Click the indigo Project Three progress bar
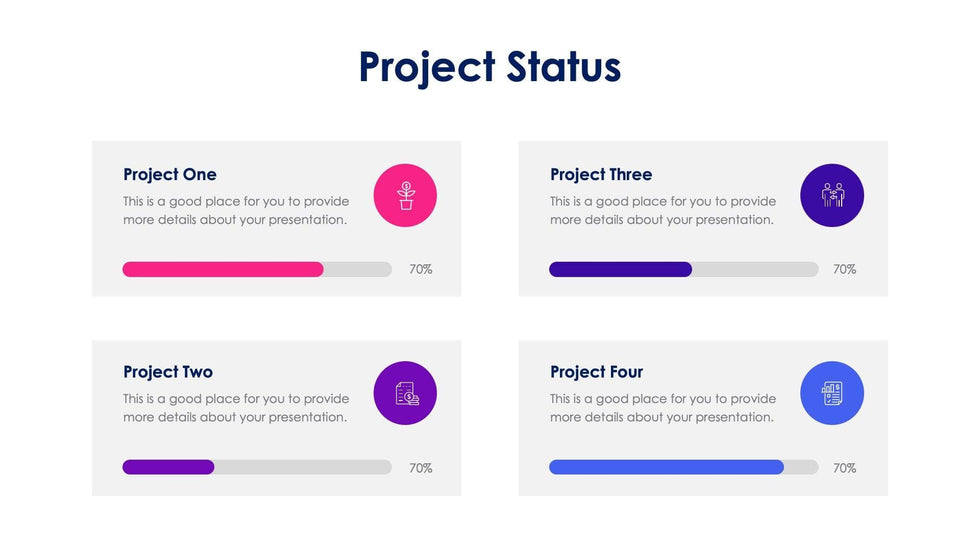This screenshot has width=980, height=551. 620,269
